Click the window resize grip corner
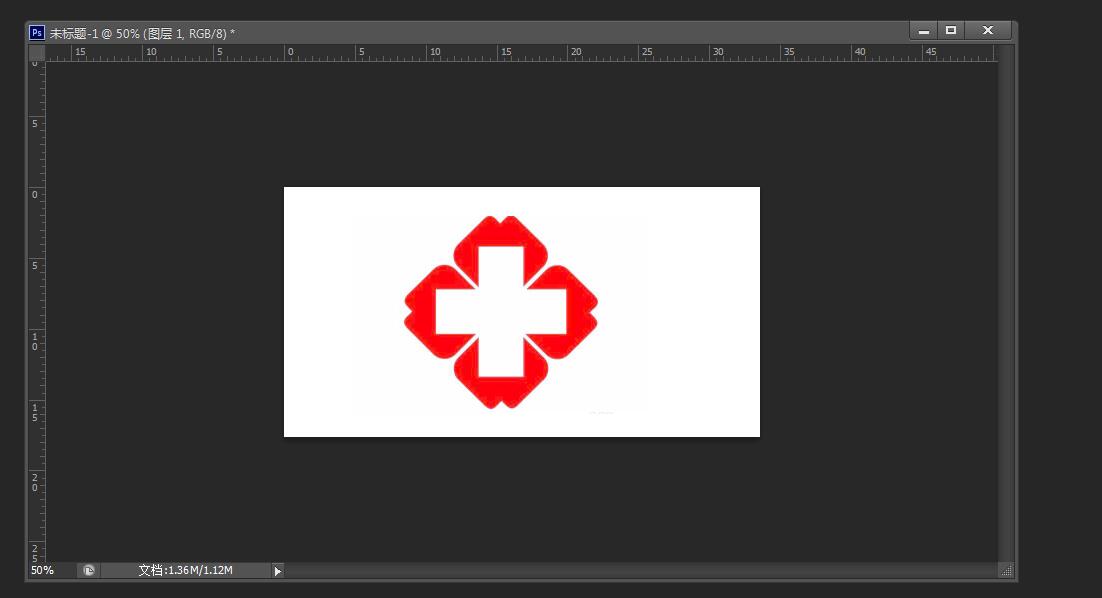 point(1006,571)
